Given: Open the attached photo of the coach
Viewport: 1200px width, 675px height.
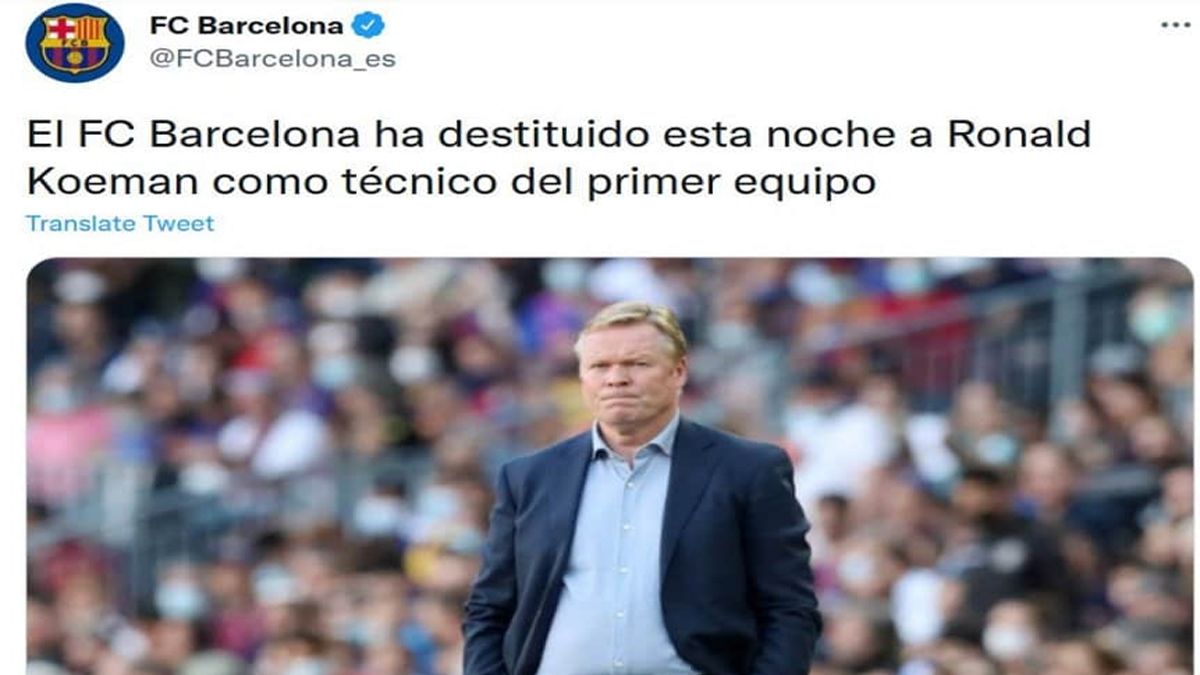Looking at the screenshot, I should 610,466.
